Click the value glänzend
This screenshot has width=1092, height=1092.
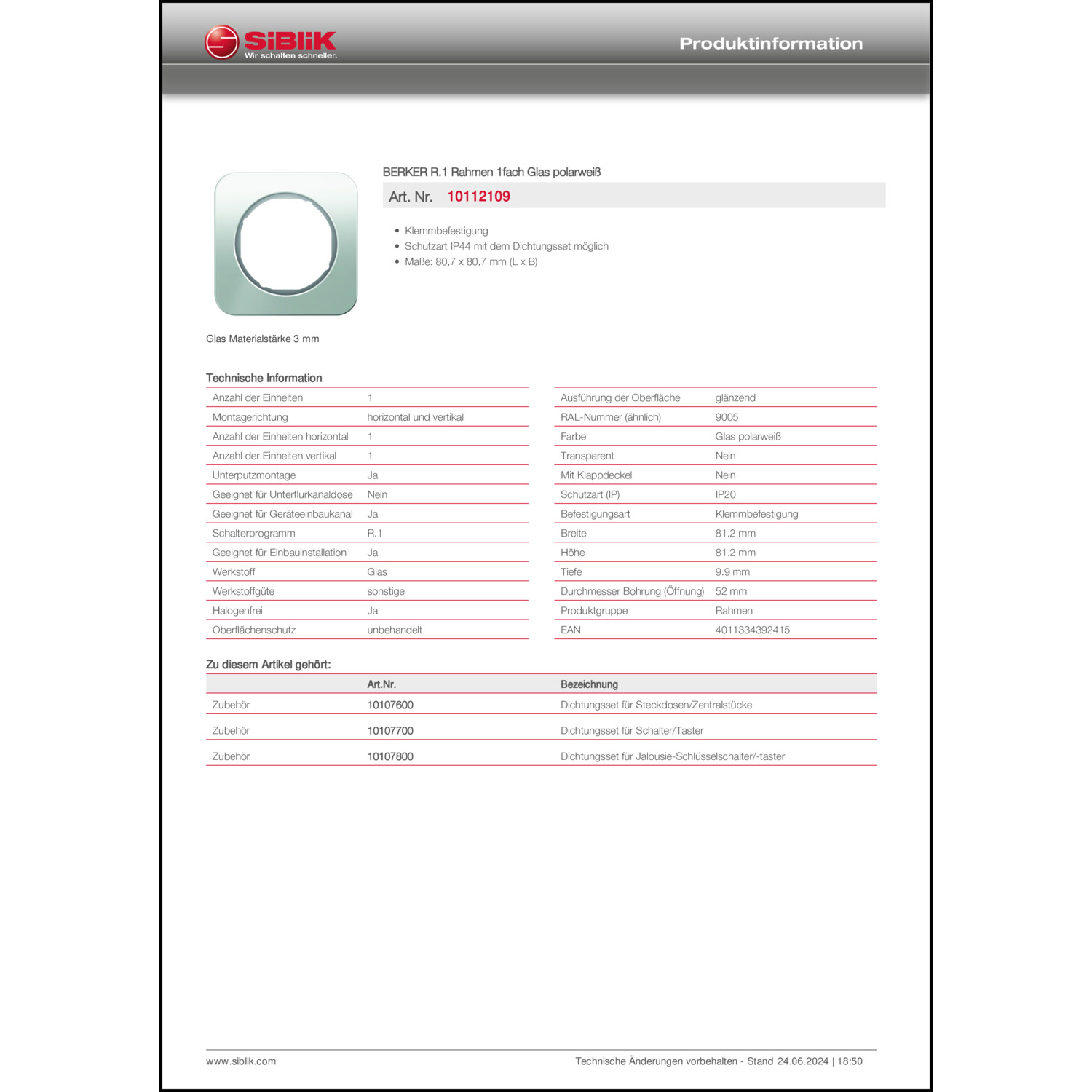[x=735, y=397]
